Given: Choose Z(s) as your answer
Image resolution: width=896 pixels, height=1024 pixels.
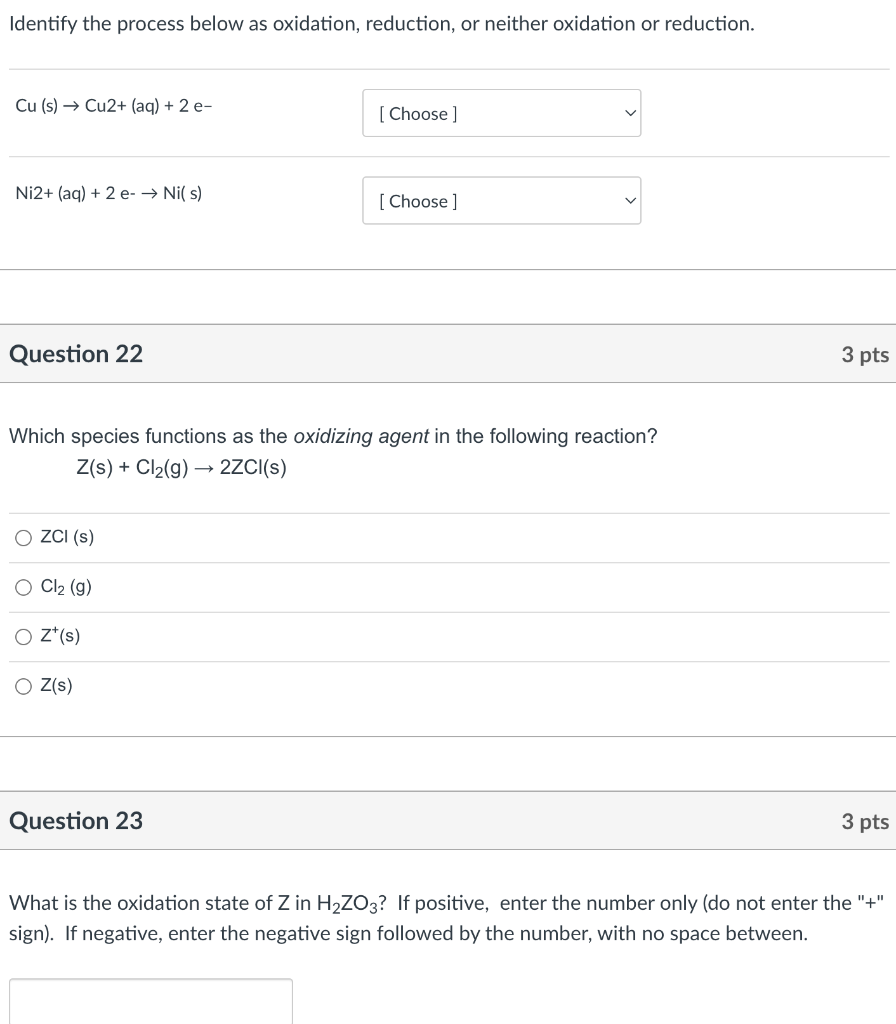Looking at the screenshot, I should [x=23, y=686].
